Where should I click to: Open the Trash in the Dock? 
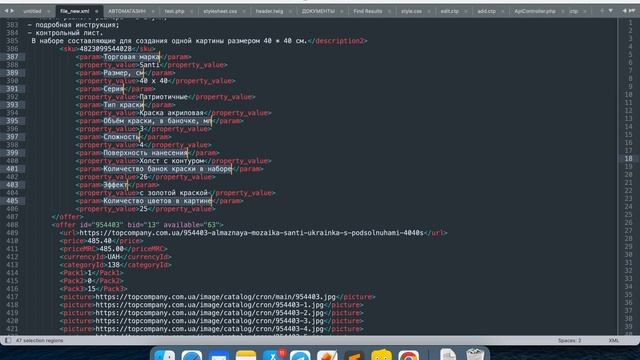[x=475, y=354]
